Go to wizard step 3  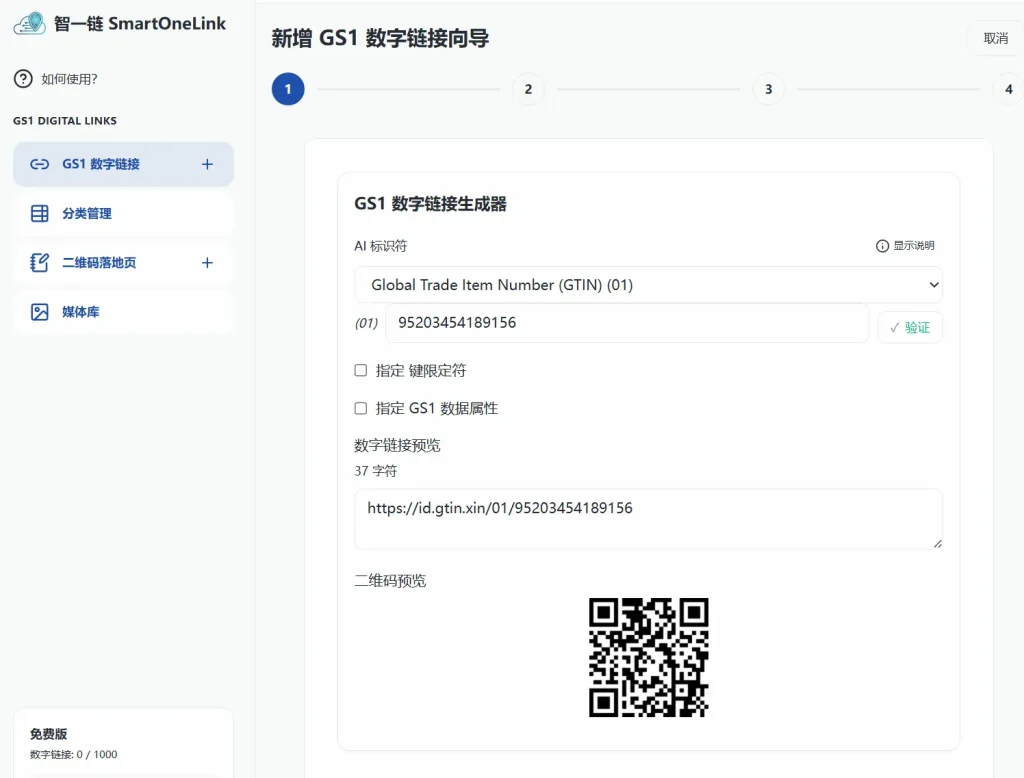tap(769, 89)
